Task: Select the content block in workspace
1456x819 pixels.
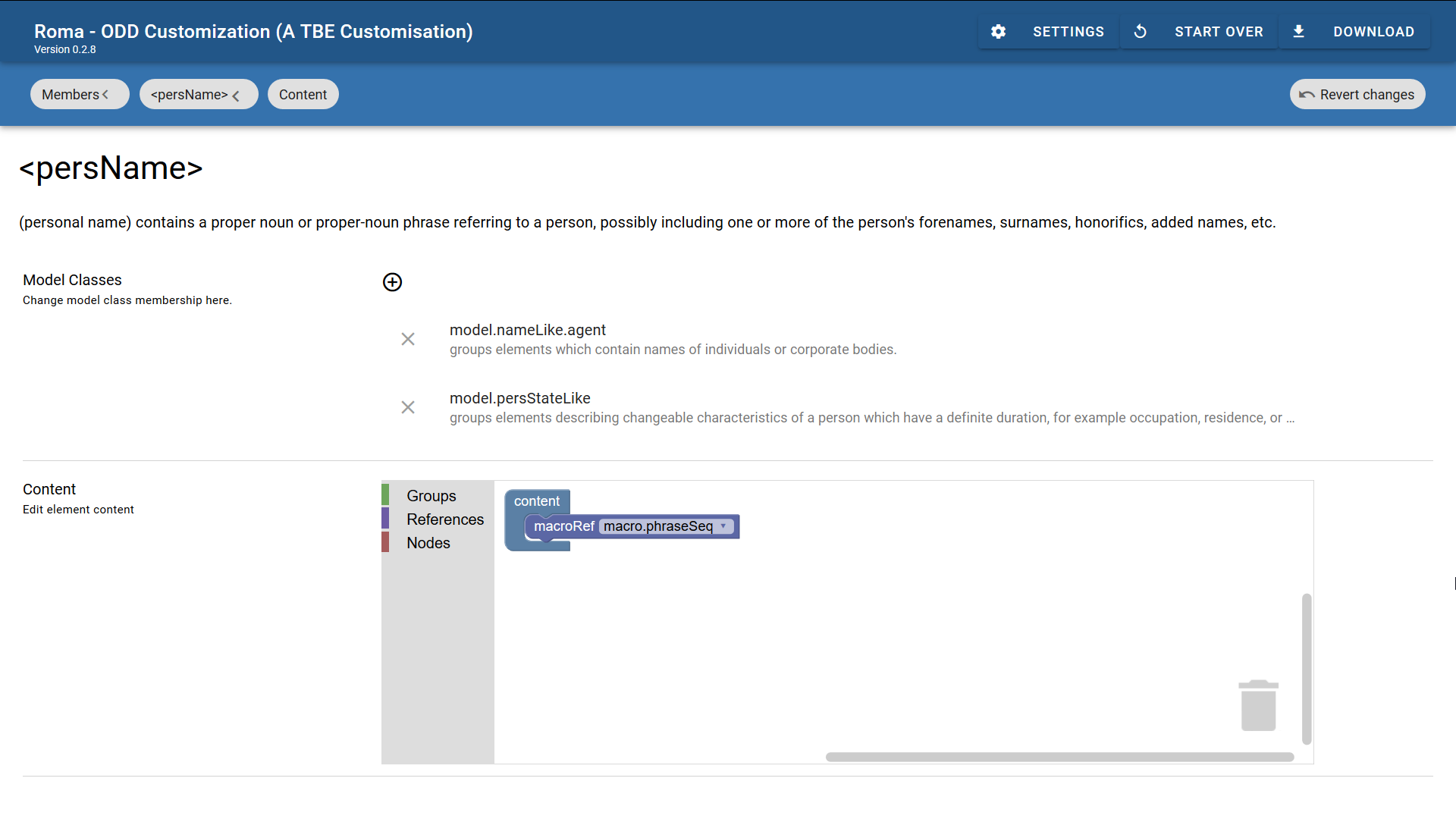Action: (x=536, y=501)
